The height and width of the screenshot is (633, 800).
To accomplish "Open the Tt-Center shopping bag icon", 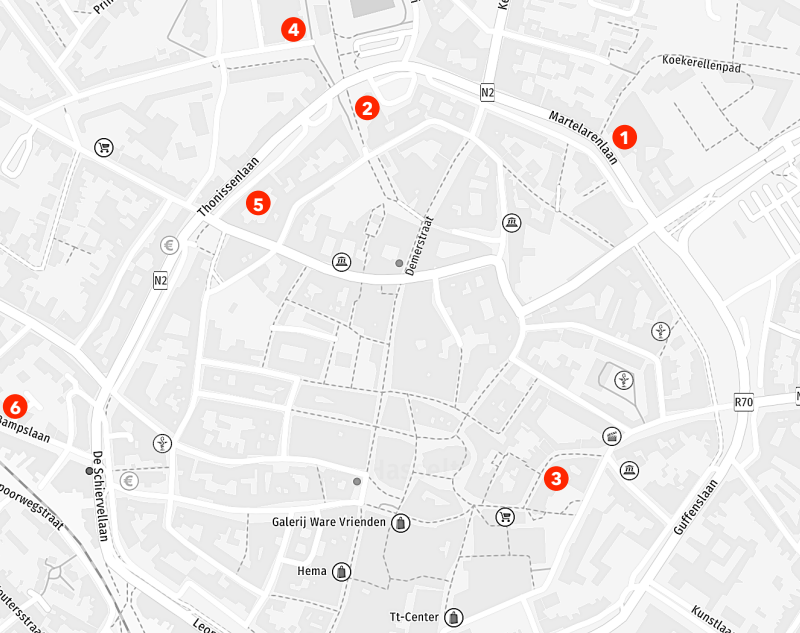I will tap(453, 618).
